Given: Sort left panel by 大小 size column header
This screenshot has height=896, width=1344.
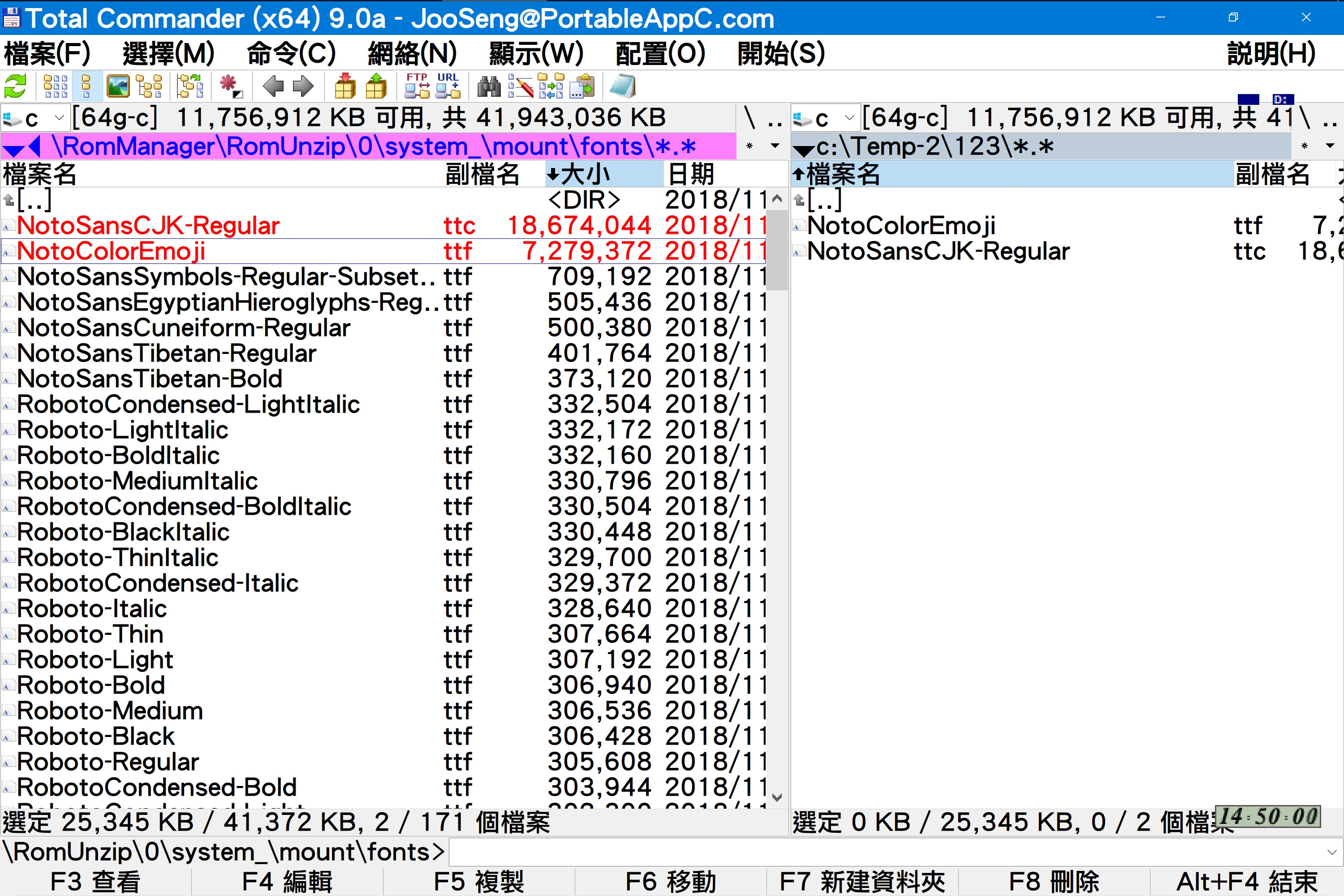Looking at the screenshot, I should pyautogui.click(x=604, y=174).
